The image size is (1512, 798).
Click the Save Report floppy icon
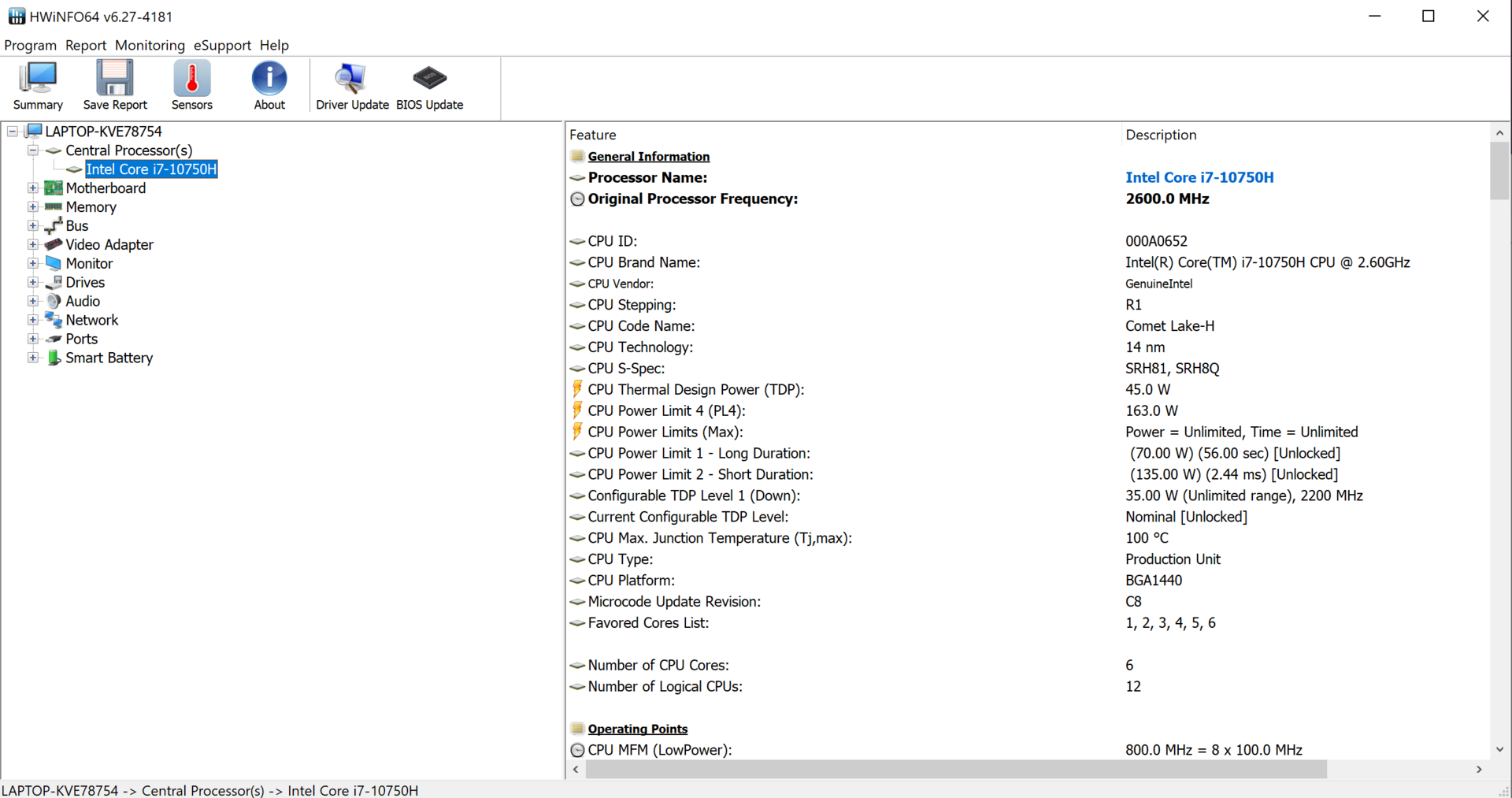(115, 79)
